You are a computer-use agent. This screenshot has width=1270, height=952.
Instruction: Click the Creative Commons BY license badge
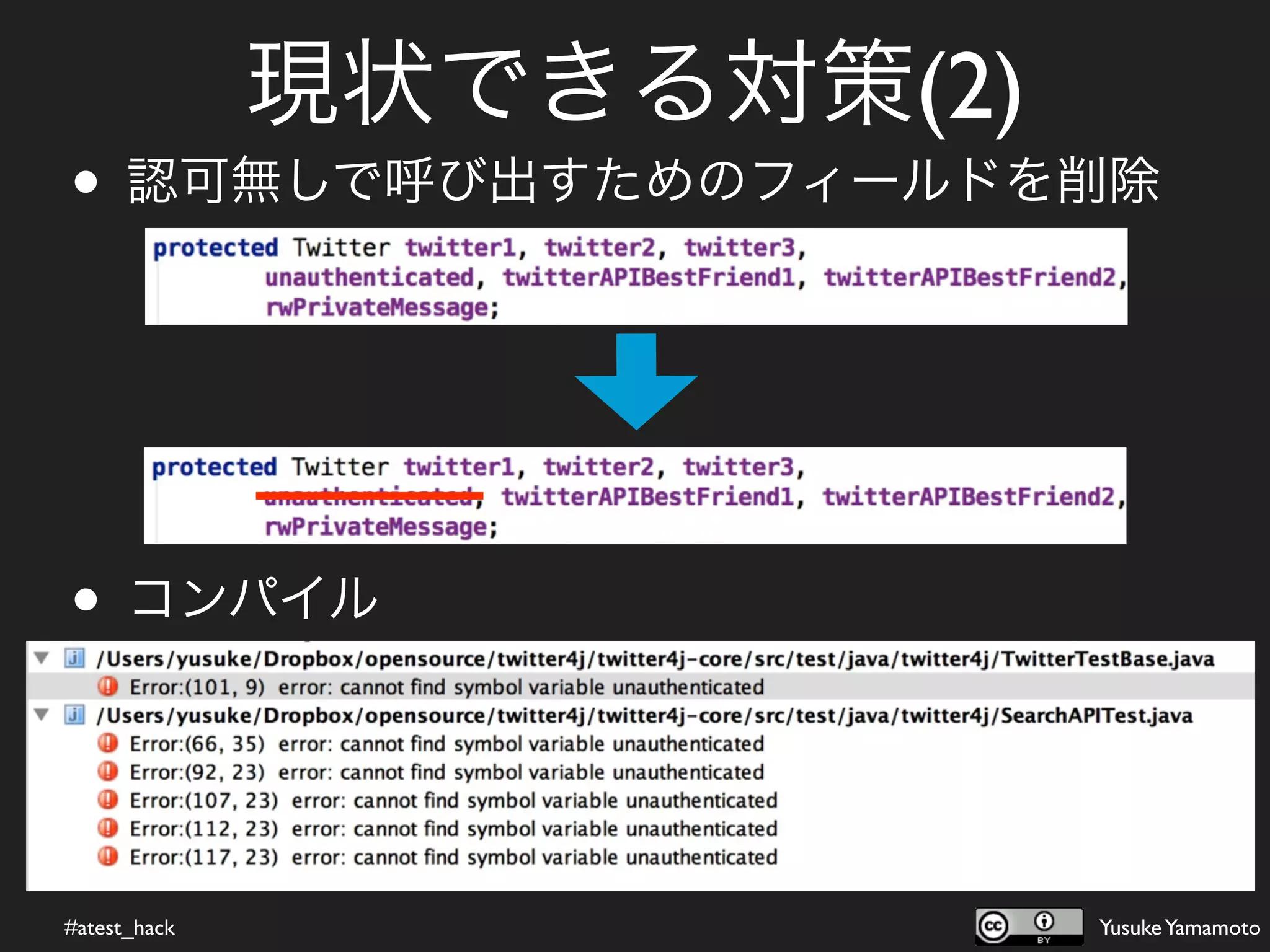pos(1029,926)
